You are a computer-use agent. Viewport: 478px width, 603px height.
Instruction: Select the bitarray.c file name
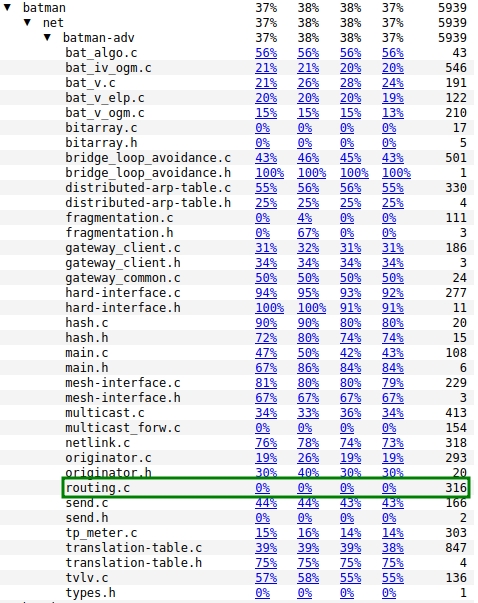coord(101,128)
